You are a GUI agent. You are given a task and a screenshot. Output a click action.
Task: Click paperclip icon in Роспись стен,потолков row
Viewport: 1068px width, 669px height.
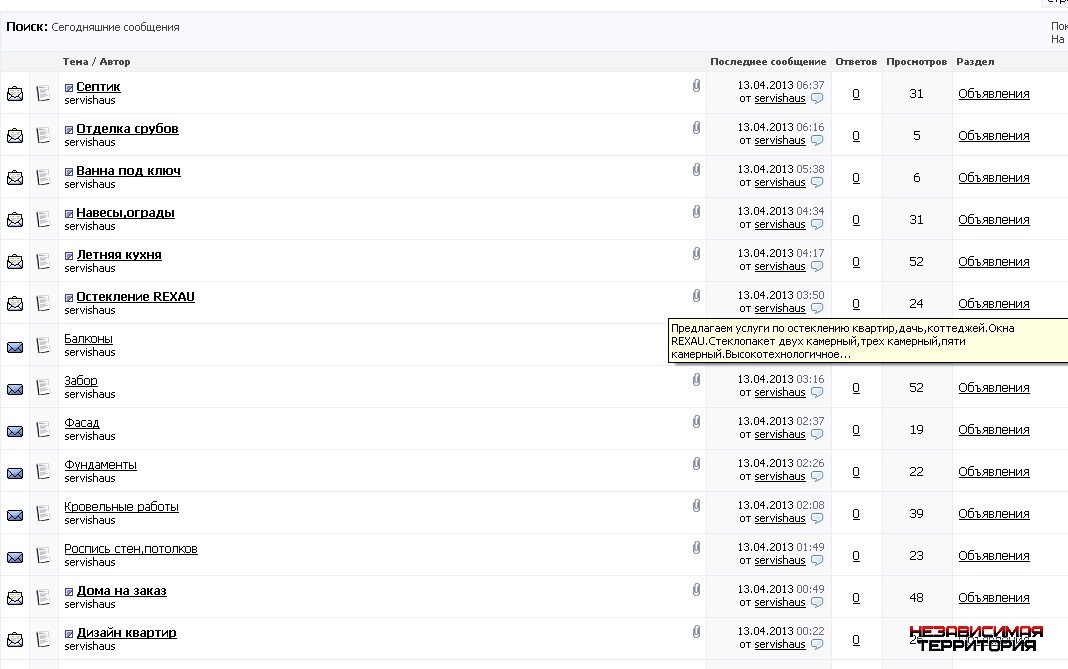[696, 548]
